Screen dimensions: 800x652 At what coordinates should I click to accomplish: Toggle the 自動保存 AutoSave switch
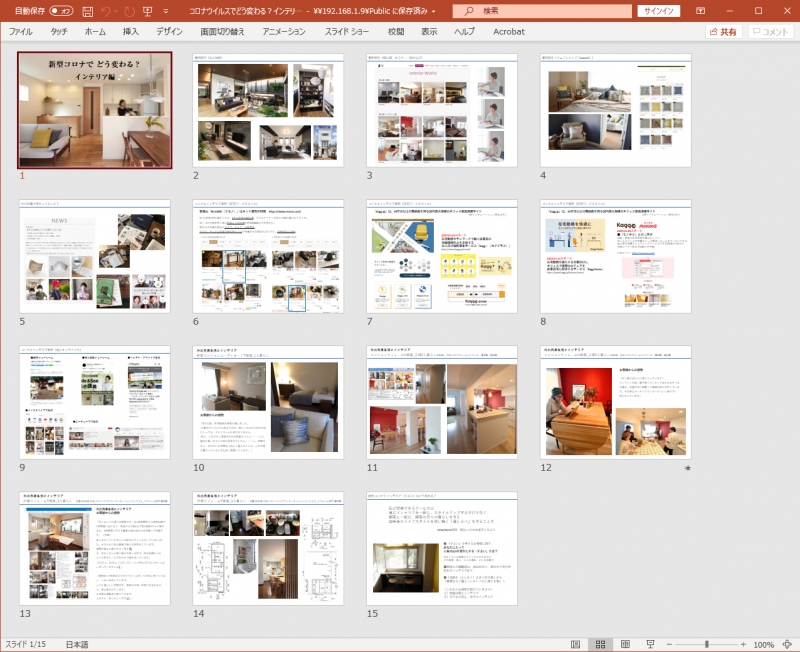(61, 11)
